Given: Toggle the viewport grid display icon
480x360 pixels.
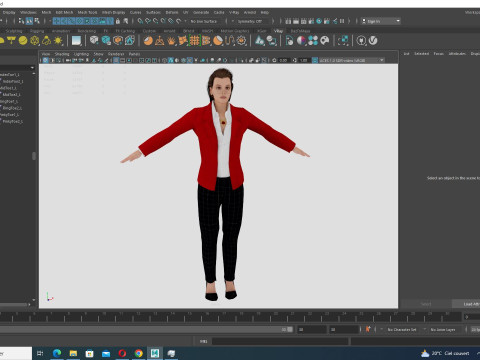Looking at the screenshot, I should [x=116, y=60].
